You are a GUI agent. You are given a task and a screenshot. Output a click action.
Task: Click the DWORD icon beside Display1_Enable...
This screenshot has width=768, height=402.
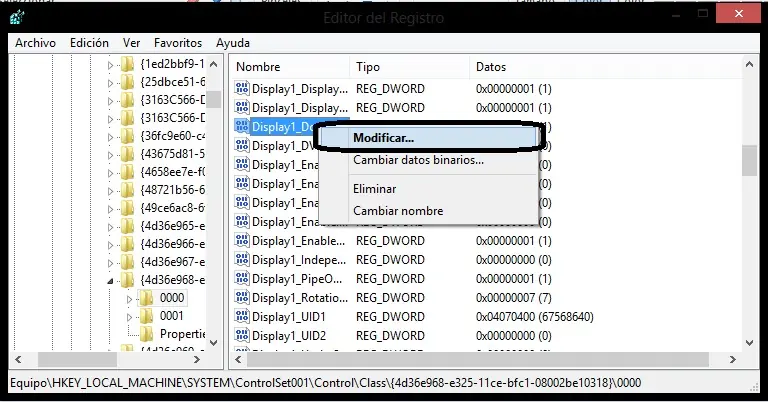[242, 240]
